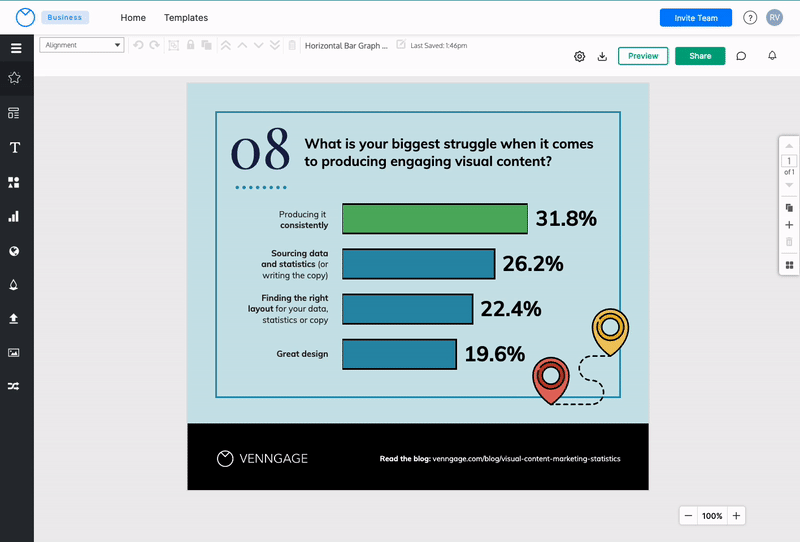Open the Text tool in the sidebar
The image size is (800, 542).
click(15, 148)
